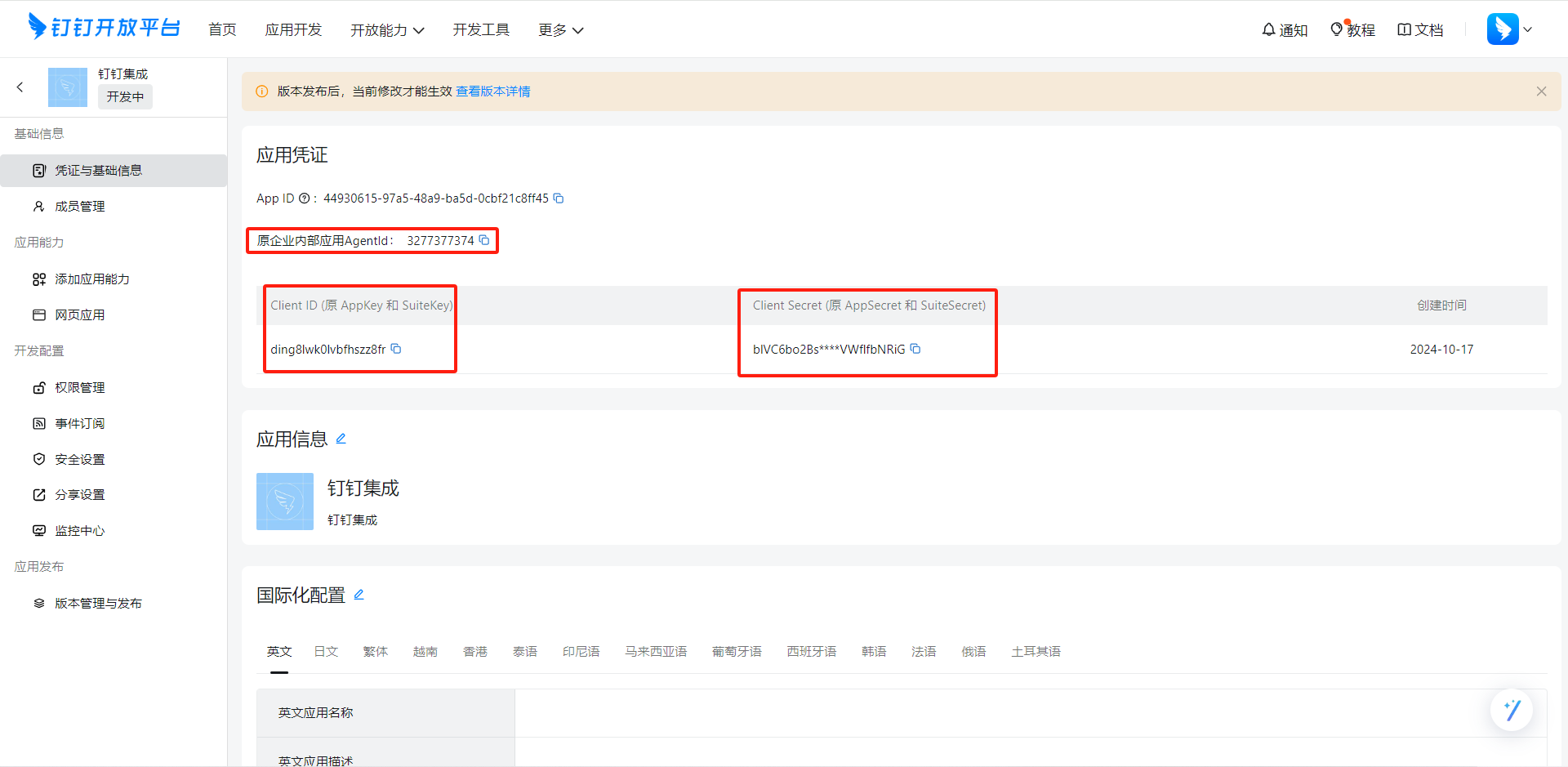1568x767 pixels.
Task: Copy the AgentId 3277377374
Action: point(484,240)
